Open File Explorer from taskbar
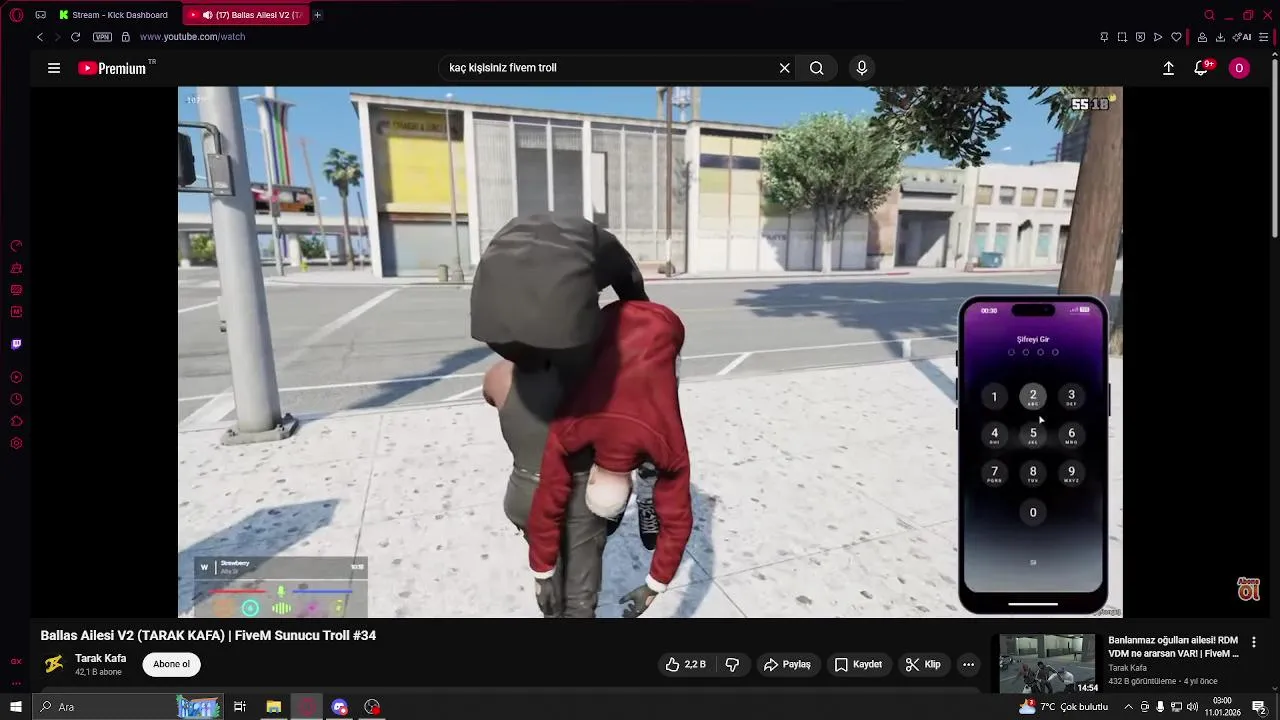 coord(274,707)
